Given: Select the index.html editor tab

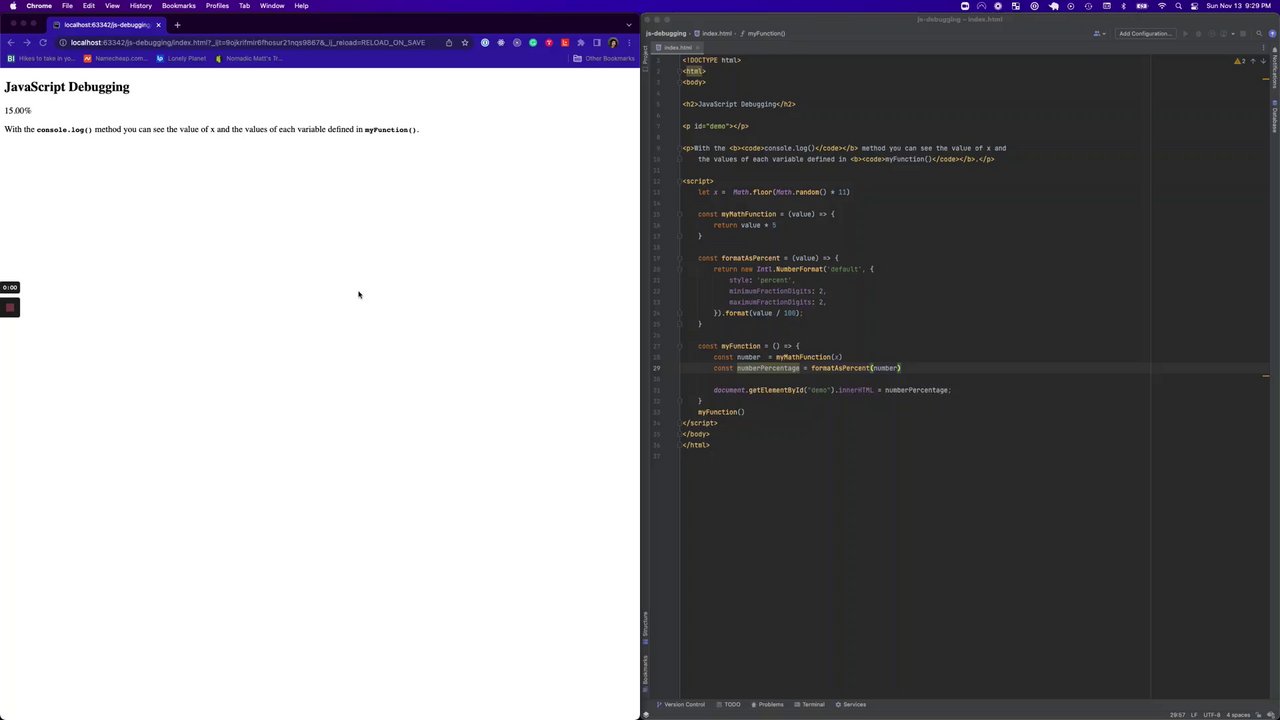Looking at the screenshot, I should coord(678,47).
